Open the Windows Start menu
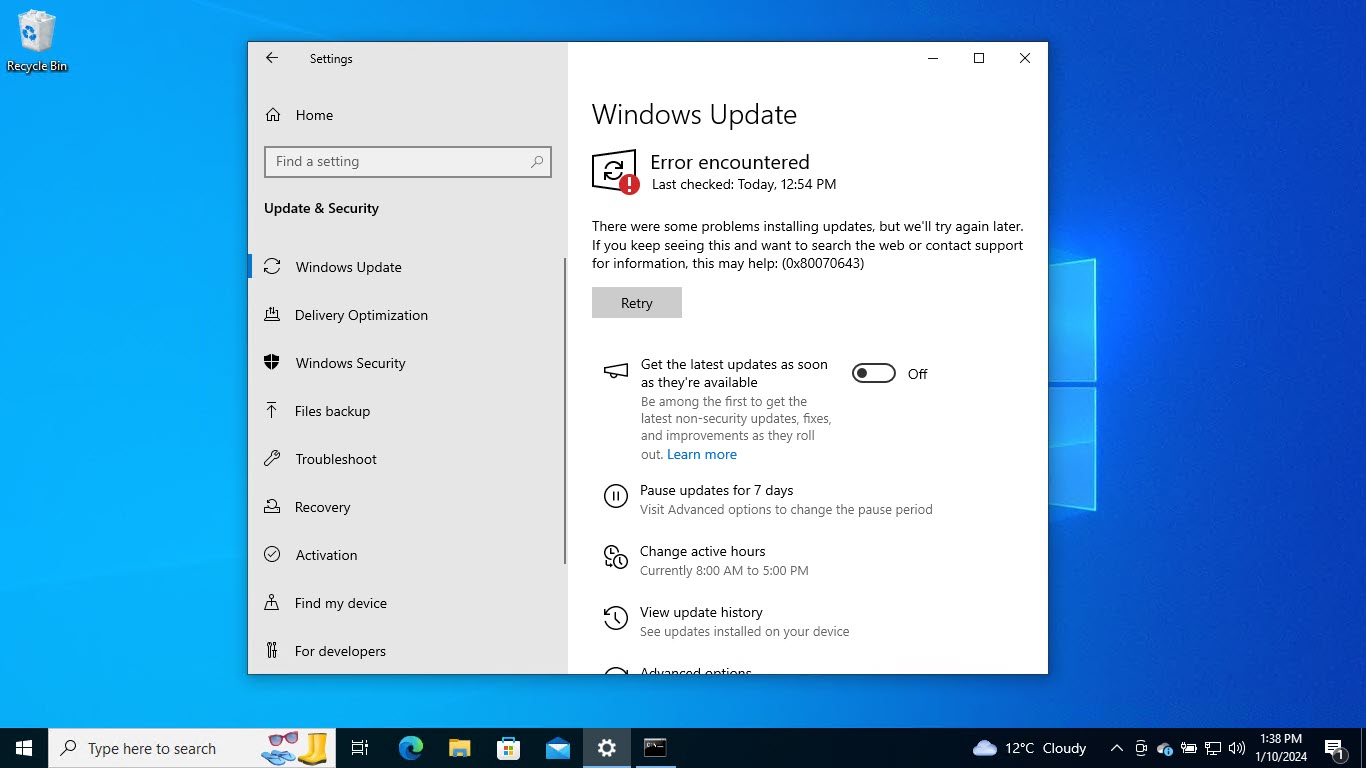This screenshot has width=1366, height=768. point(24,748)
